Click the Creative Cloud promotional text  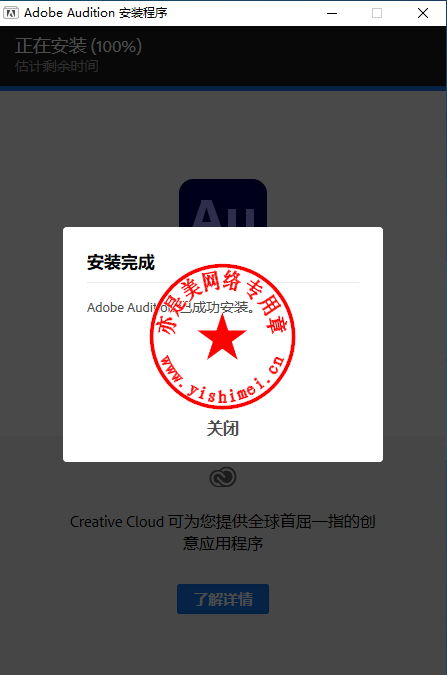tap(223, 532)
